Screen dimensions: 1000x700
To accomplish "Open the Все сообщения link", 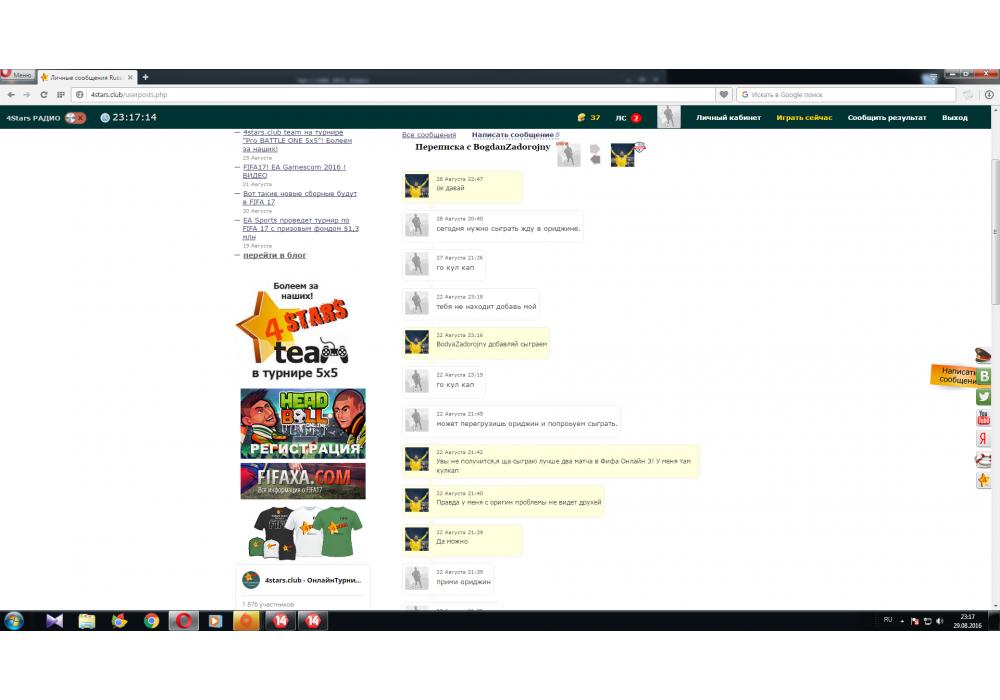I will pyautogui.click(x=429, y=135).
